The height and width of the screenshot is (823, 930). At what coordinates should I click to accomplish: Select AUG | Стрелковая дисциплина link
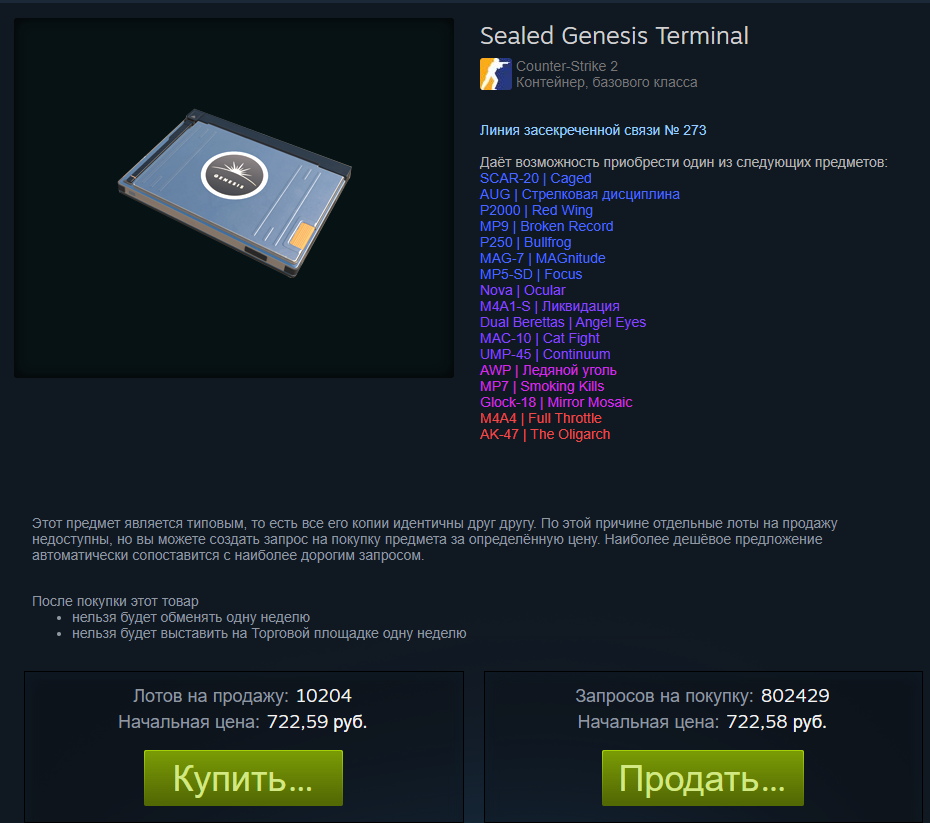tap(579, 194)
